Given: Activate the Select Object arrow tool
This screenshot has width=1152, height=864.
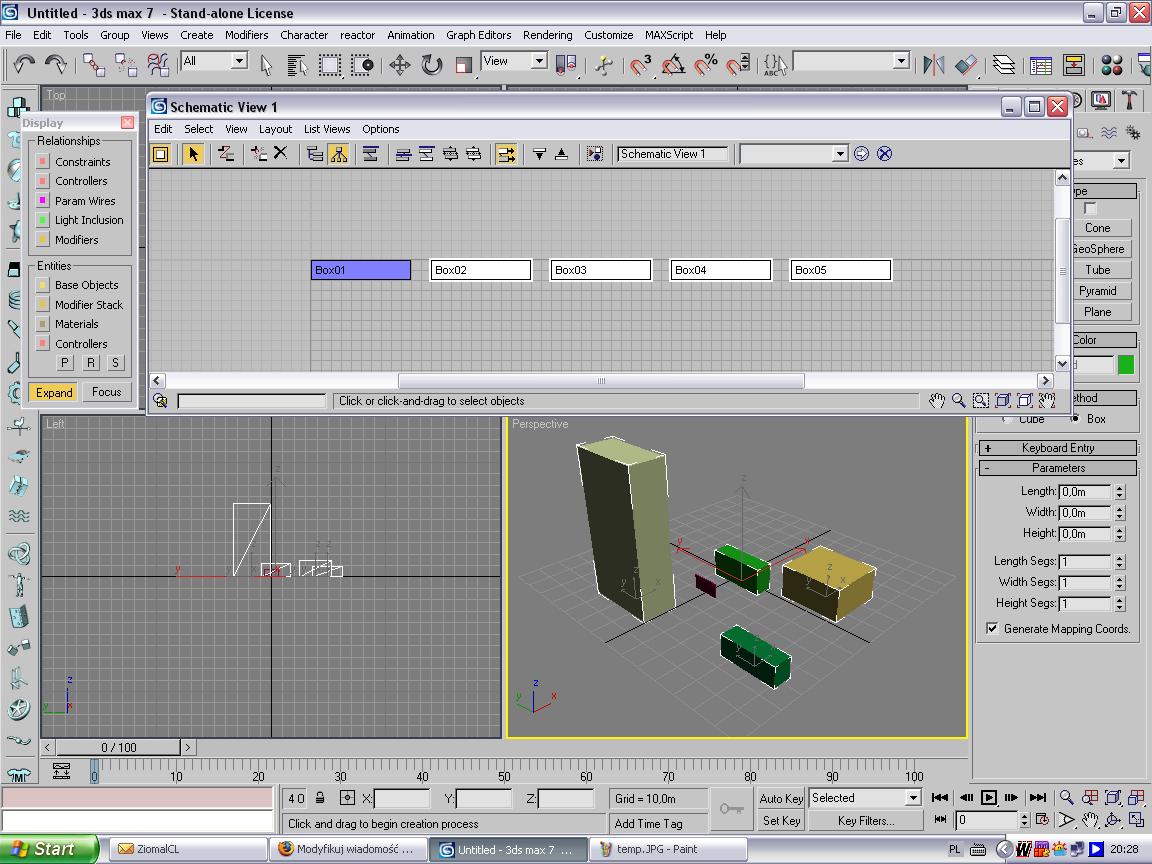Looking at the screenshot, I should coord(266,65).
